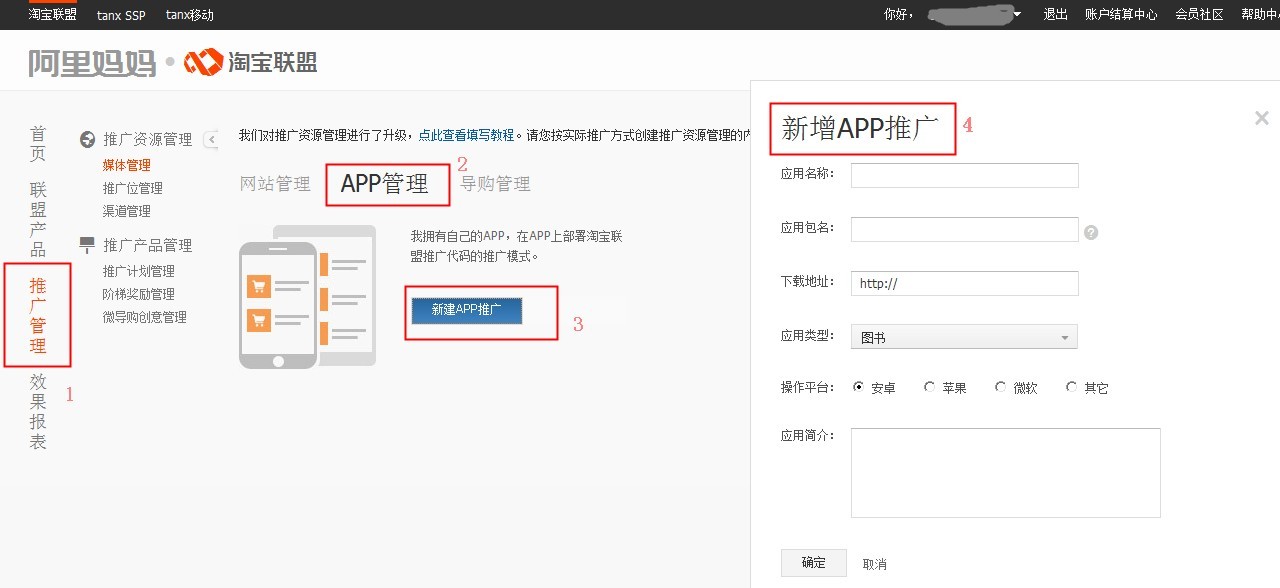Click the 阿里妈妈 logo
The width and height of the screenshot is (1280, 588).
(x=92, y=63)
